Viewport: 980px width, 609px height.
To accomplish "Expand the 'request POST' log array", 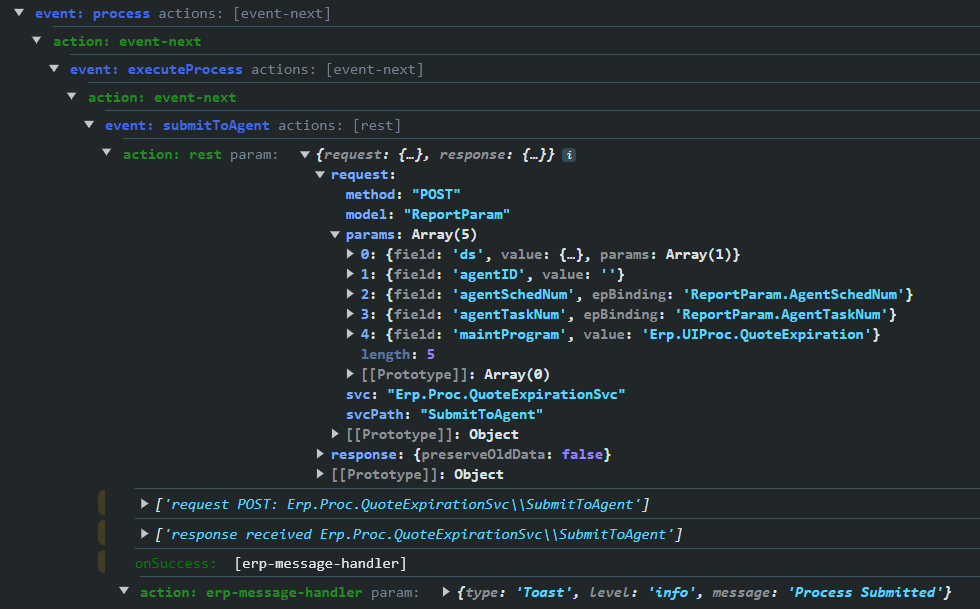I will (146, 503).
